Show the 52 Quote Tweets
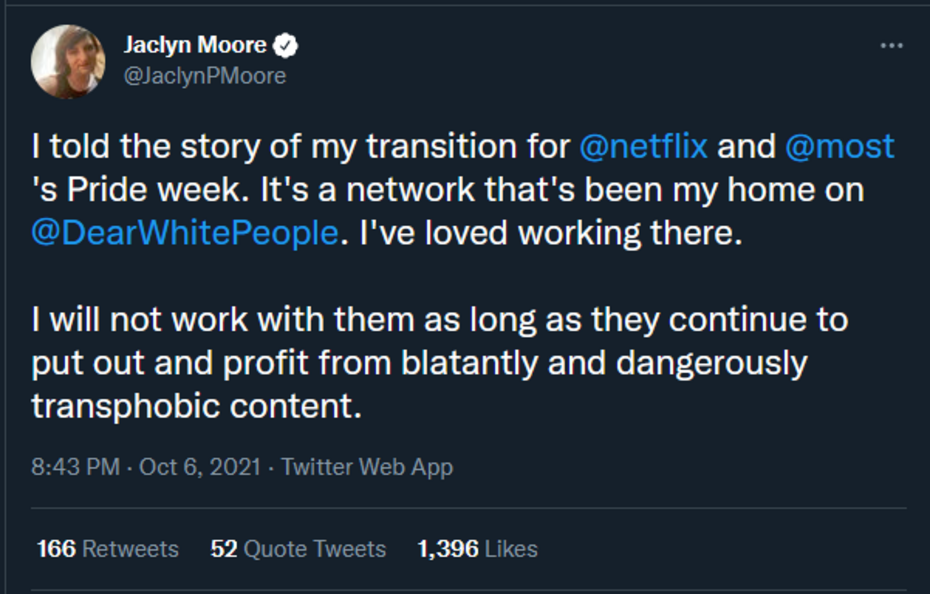This screenshot has width=930, height=594. (298, 549)
